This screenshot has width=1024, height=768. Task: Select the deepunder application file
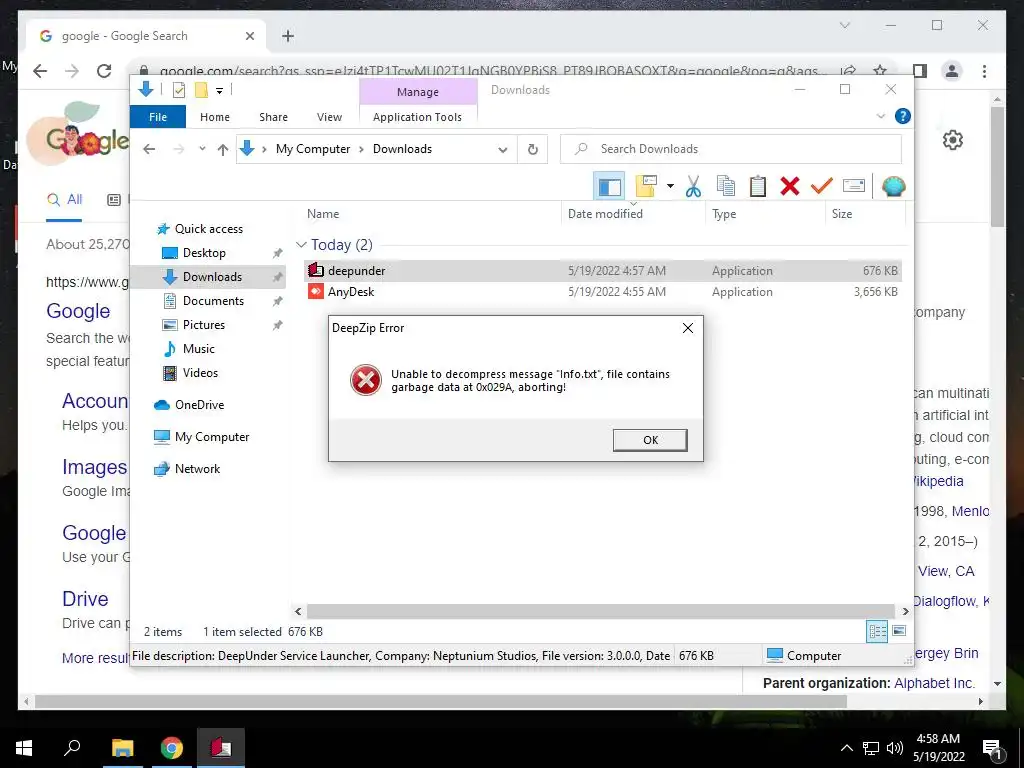pyautogui.click(x=603, y=270)
